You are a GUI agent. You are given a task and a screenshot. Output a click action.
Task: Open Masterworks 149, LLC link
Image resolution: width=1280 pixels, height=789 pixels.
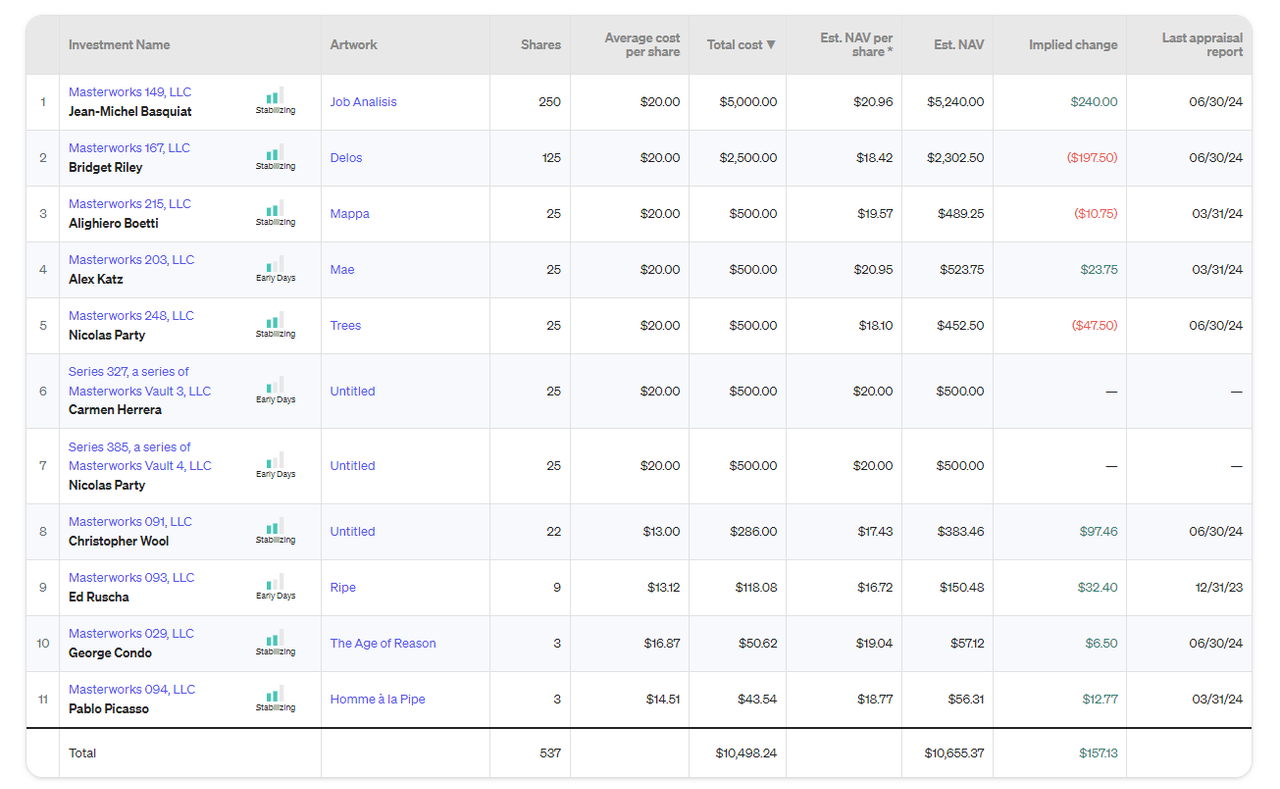pos(129,92)
